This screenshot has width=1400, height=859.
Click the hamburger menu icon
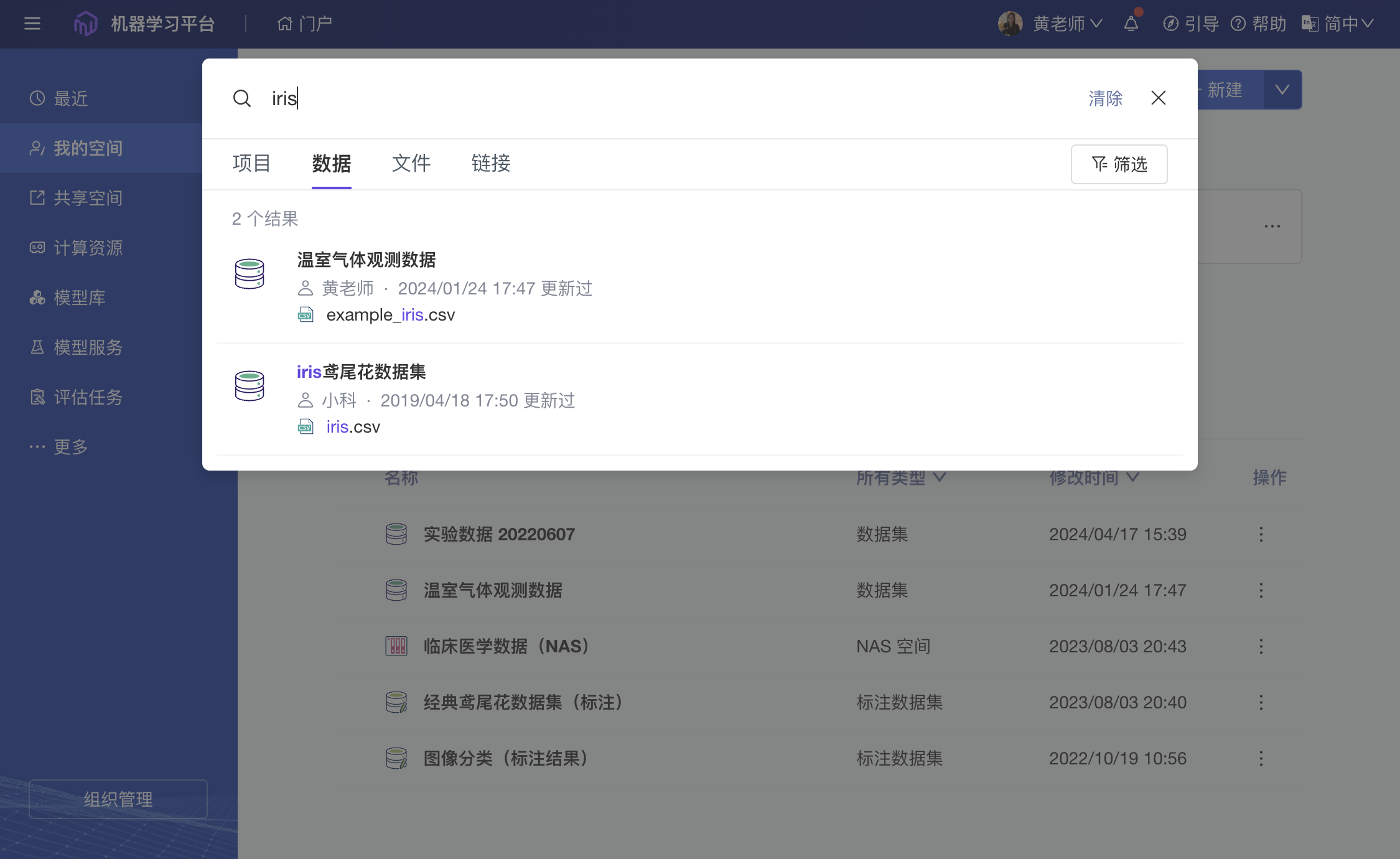pyautogui.click(x=32, y=24)
